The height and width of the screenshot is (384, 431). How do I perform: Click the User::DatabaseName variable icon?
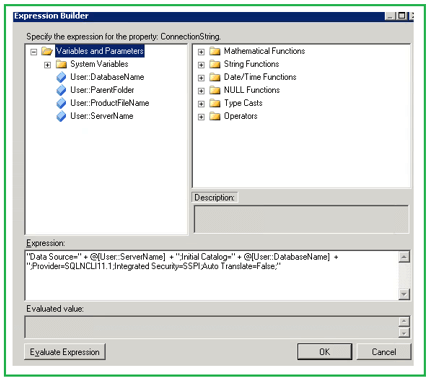click(61, 77)
